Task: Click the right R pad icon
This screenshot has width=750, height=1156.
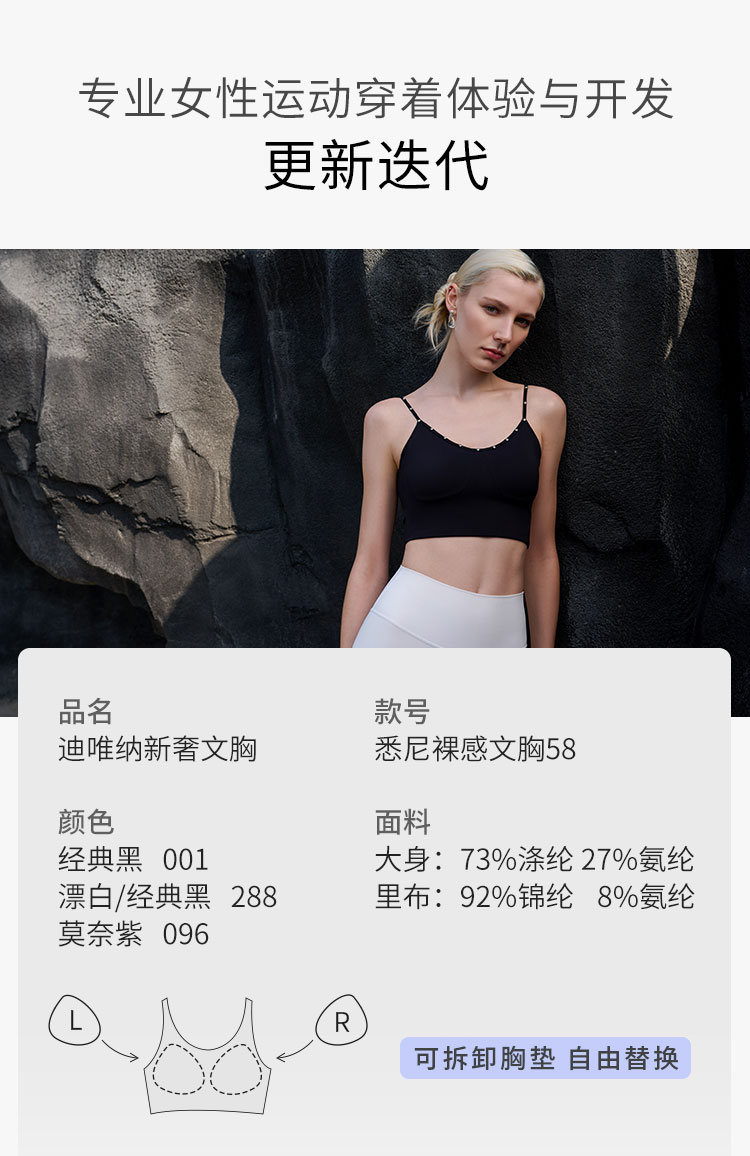Action: click(341, 1020)
